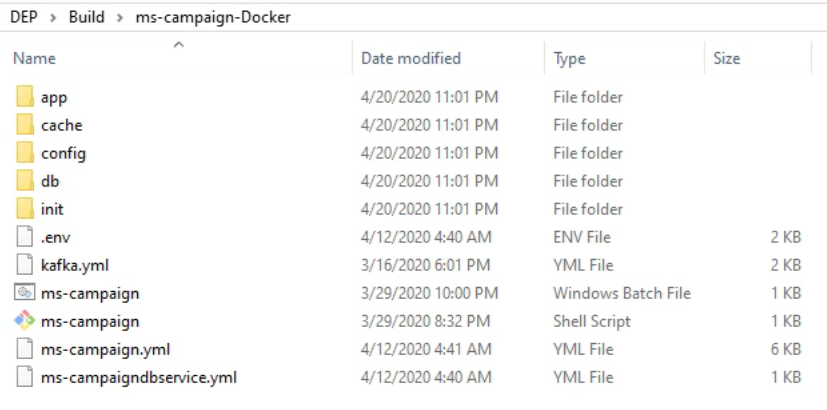Go to DEP breadcrumb segment
The width and height of the screenshot is (827, 410).
coord(24,17)
